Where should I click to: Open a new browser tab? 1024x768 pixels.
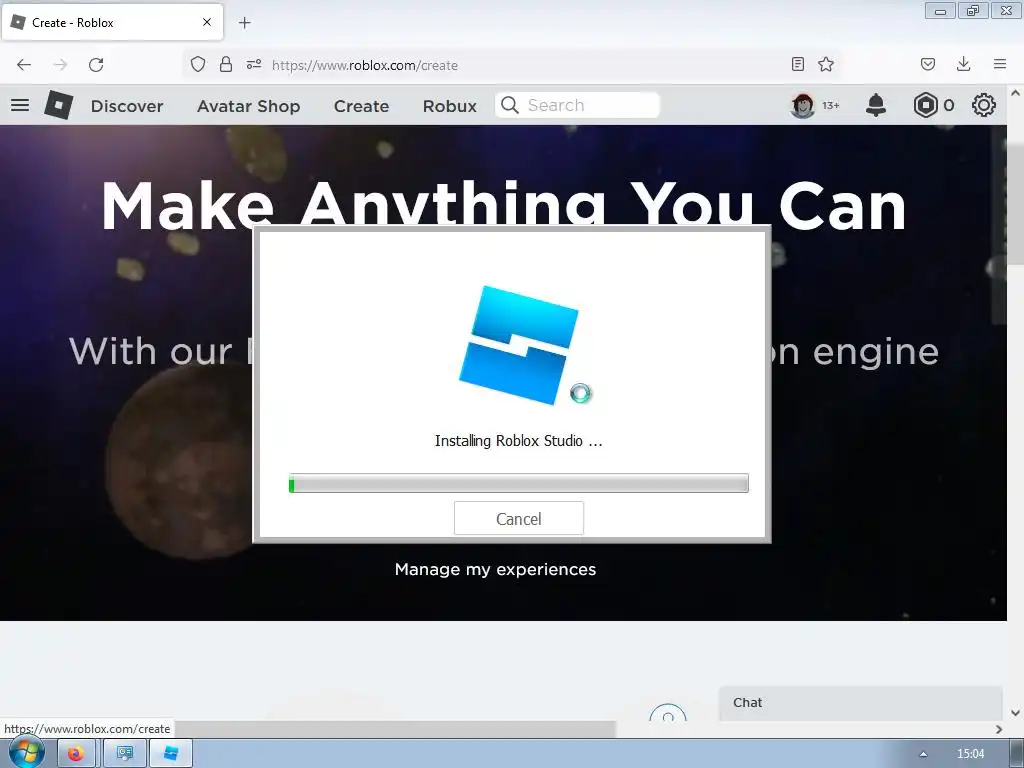(245, 23)
